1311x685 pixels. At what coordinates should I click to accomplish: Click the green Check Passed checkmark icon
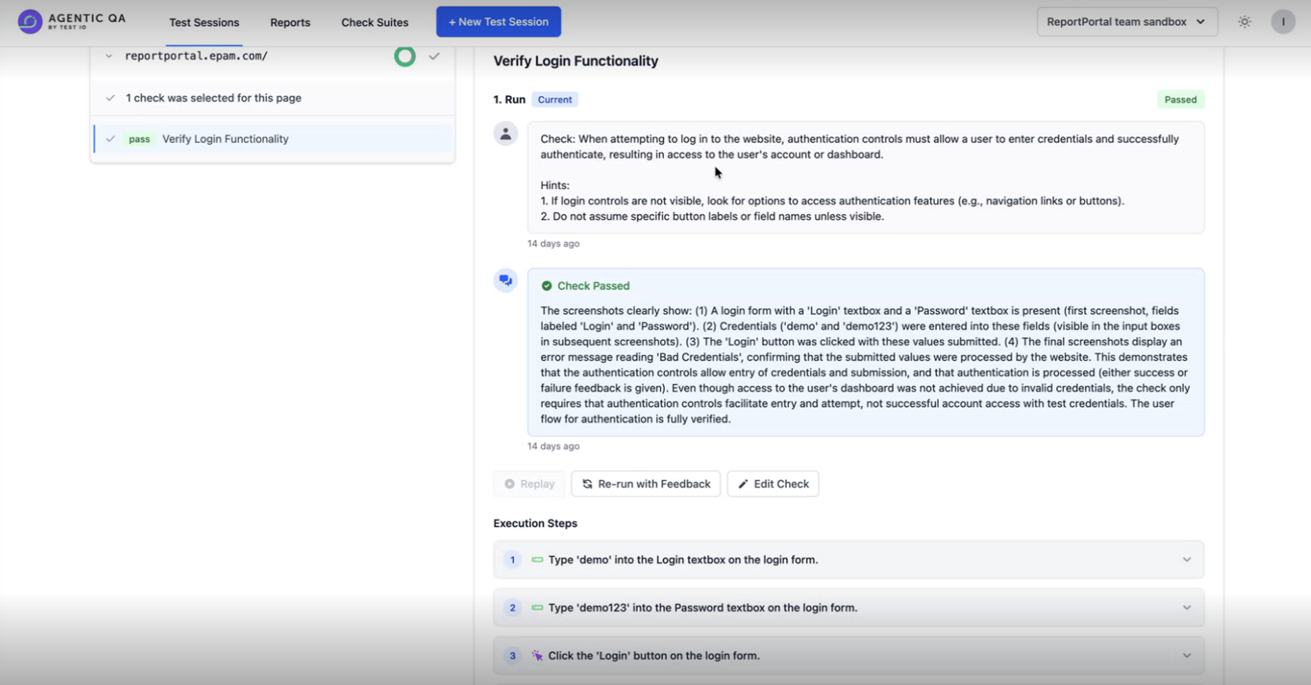[x=547, y=286]
